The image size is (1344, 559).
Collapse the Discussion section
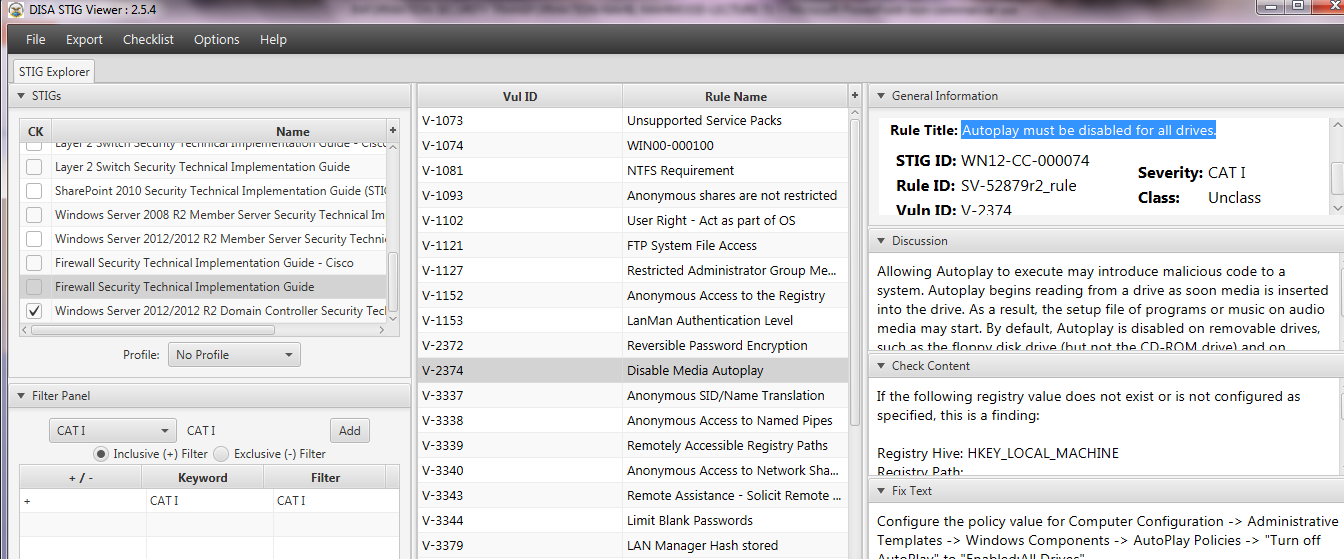tap(881, 241)
